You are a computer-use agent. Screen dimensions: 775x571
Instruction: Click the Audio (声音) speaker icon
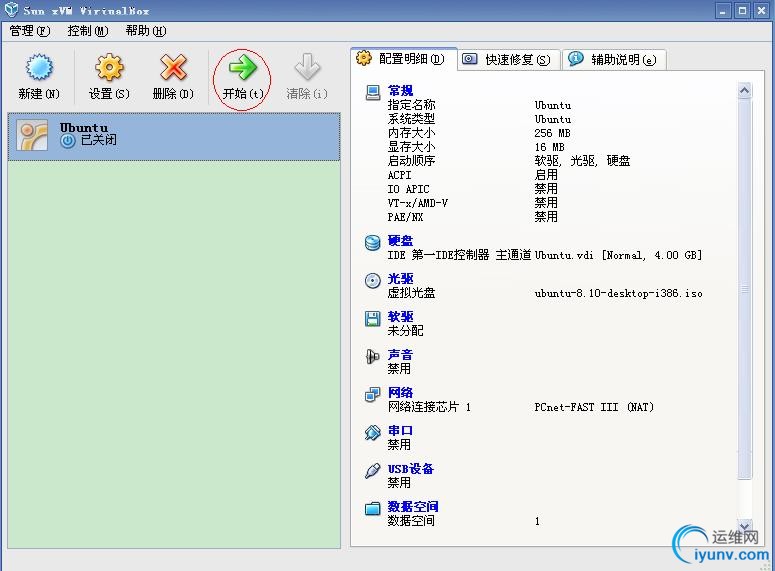click(372, 356)
